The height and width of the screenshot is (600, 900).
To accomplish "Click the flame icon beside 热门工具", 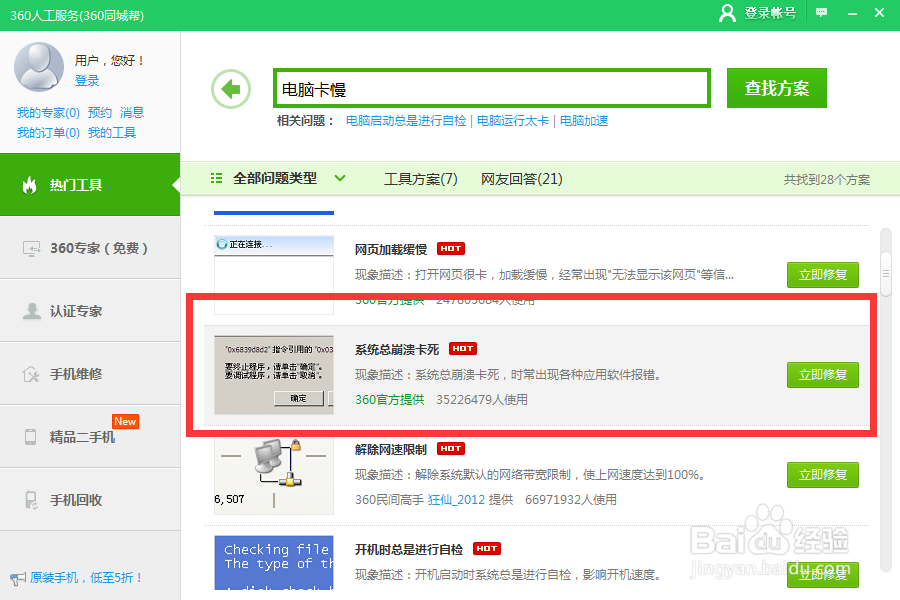I will pyautogui.click(x=29, y=185).
